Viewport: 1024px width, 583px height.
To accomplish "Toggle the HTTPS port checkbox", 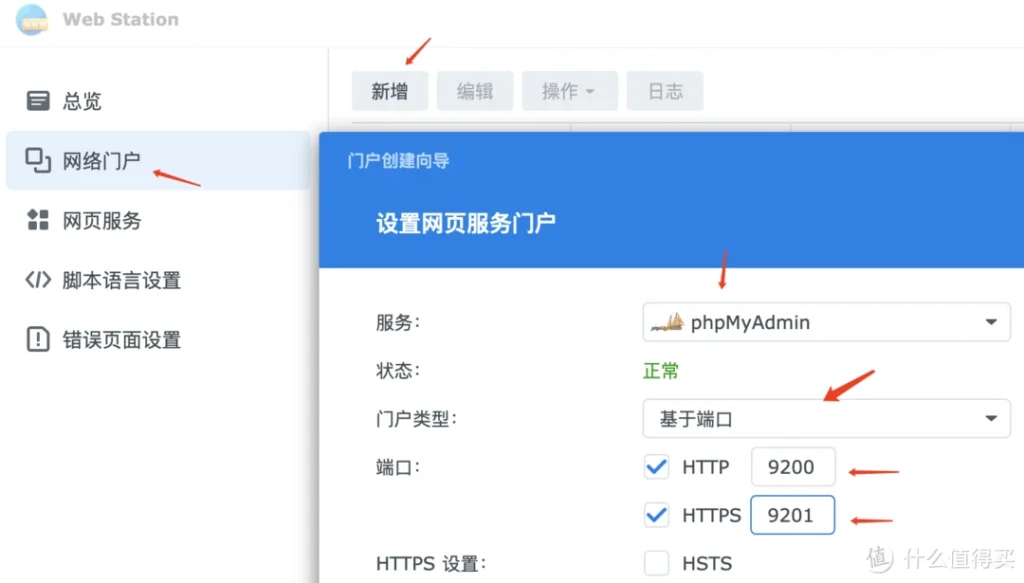I will point(657,515).
